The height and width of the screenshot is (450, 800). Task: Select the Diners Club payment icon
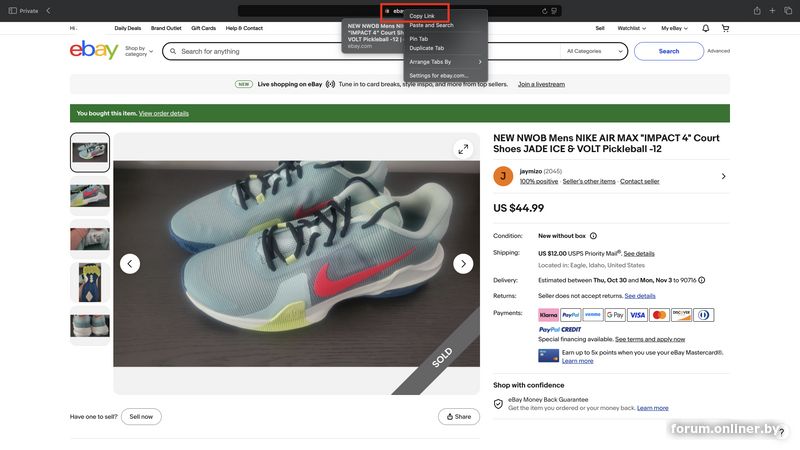point(704,315)
